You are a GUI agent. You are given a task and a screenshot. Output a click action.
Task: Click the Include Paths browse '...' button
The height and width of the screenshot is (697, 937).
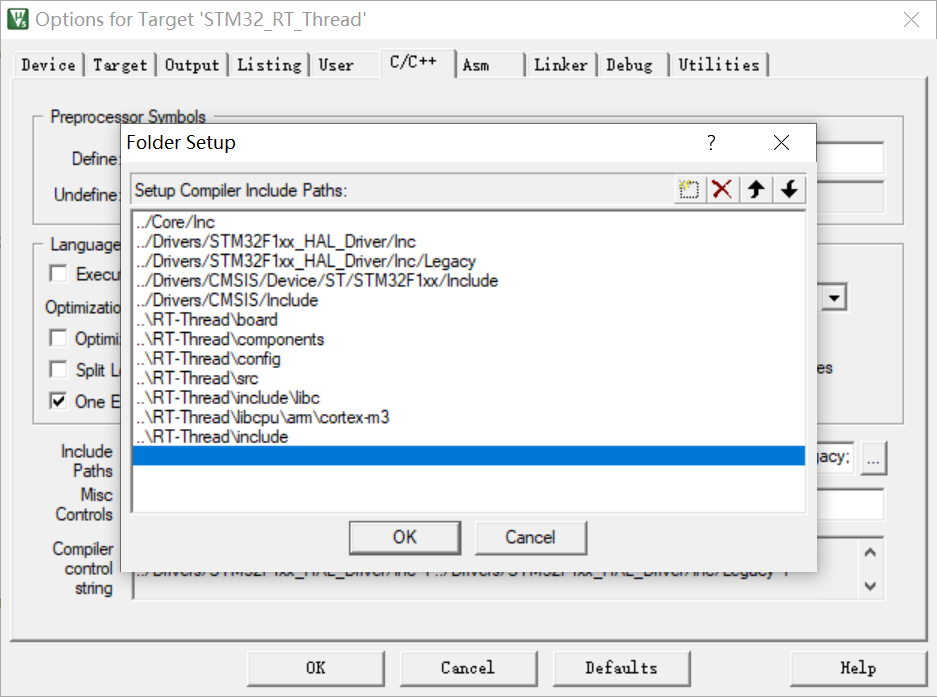[873, 458]
